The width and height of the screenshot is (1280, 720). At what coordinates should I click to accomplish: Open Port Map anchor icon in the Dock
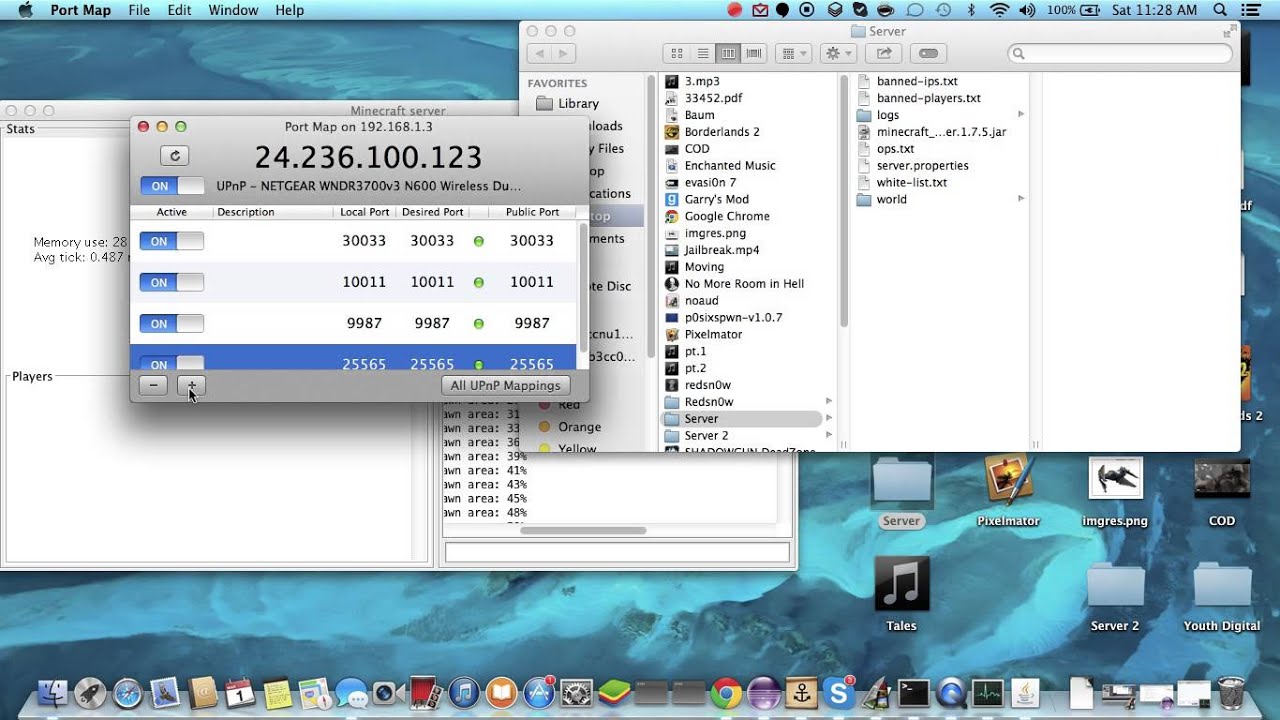801,693
